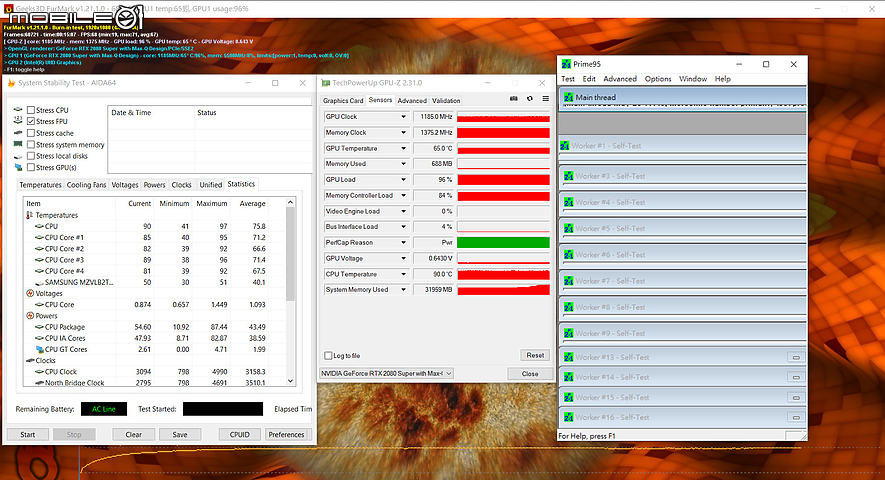Click the thermometer icon beside Temperatures
The height and width of the screenshot is (480, 885).
[29, 215]
